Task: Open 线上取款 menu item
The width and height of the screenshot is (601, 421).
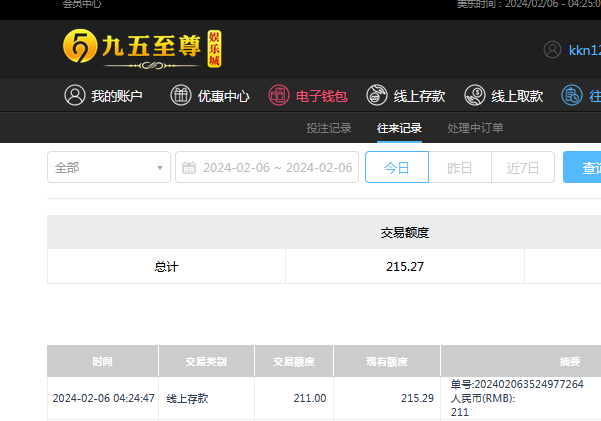Action: (517, 96)
